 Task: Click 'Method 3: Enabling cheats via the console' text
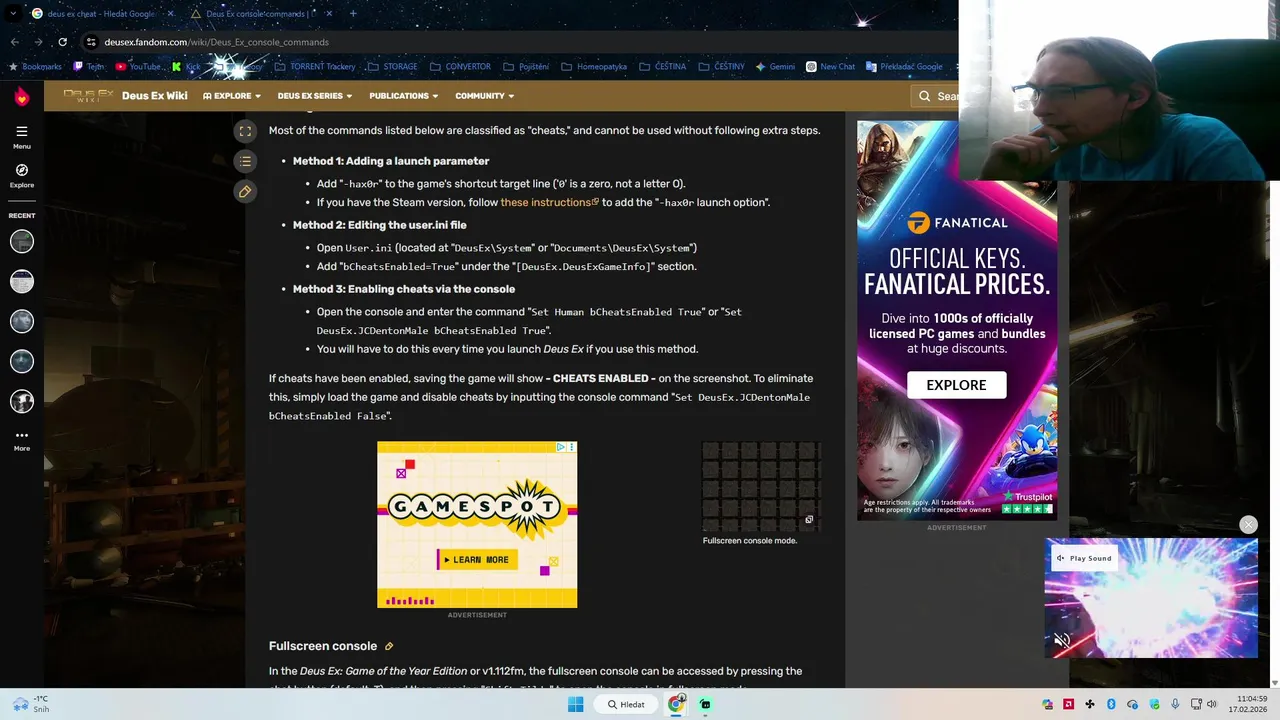[404, 289]
